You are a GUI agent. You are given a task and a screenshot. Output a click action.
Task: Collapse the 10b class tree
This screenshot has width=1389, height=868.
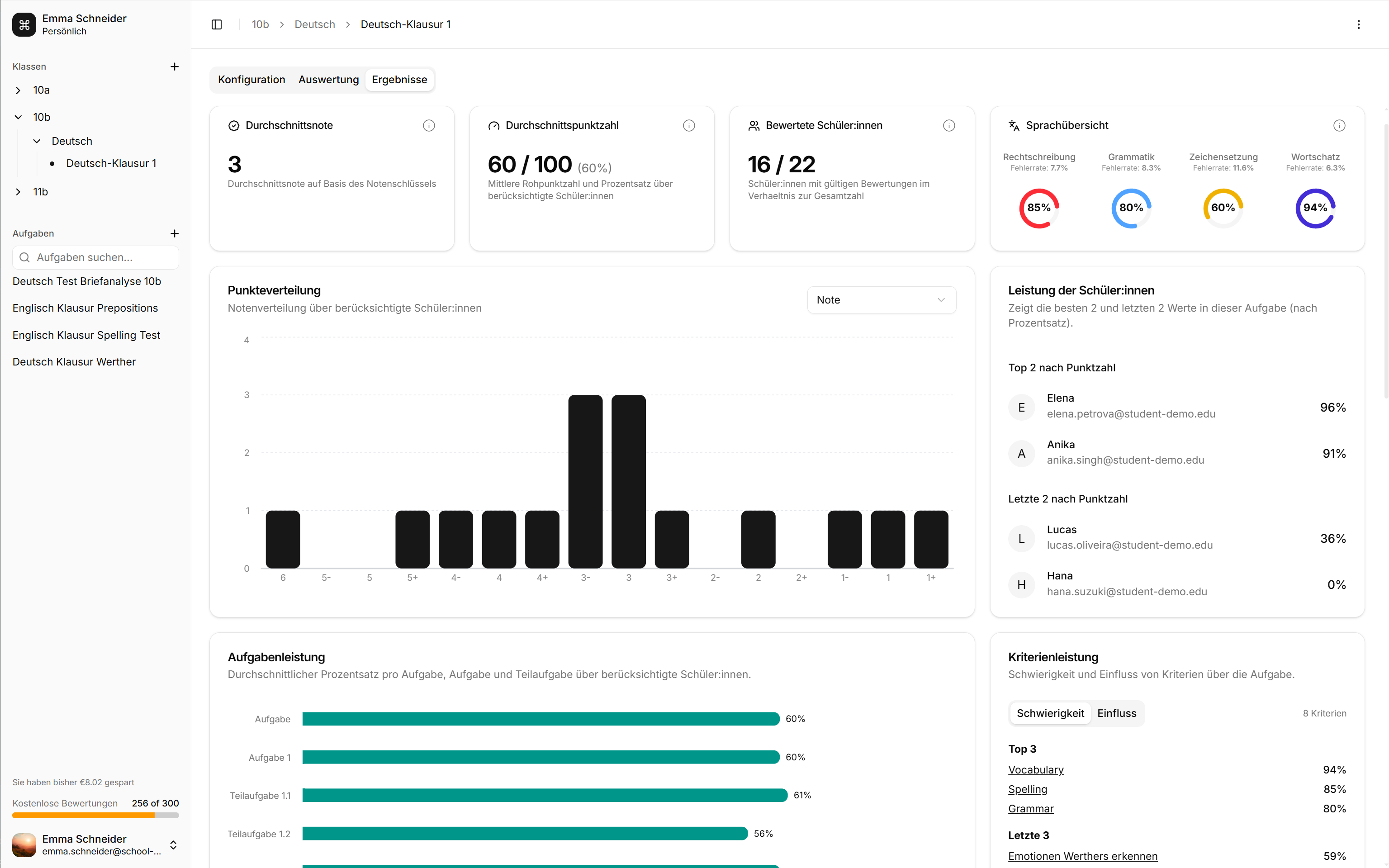pyautogui.click(x=18, y=117)
